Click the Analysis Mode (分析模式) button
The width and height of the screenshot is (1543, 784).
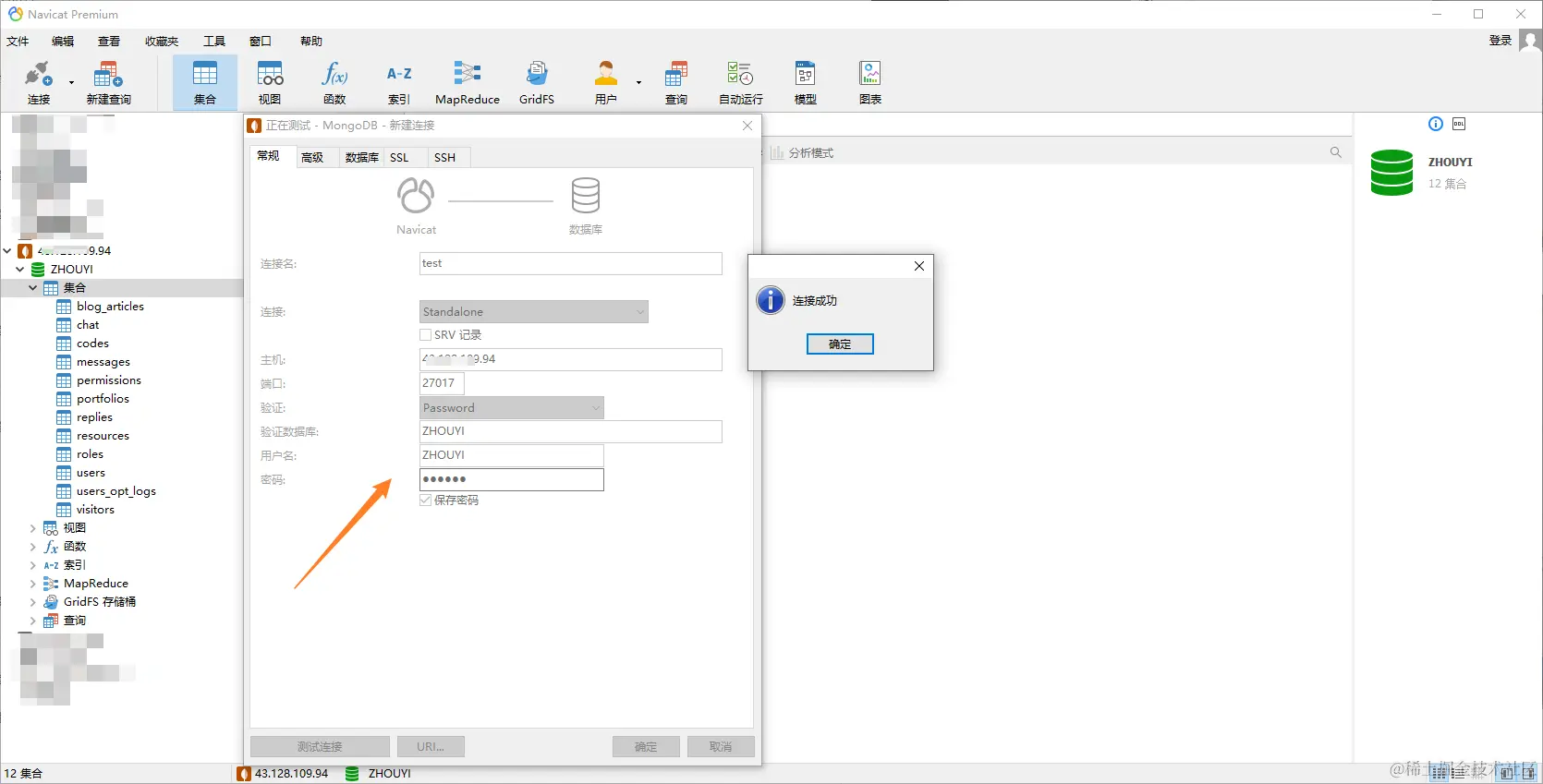coord(802,153)
